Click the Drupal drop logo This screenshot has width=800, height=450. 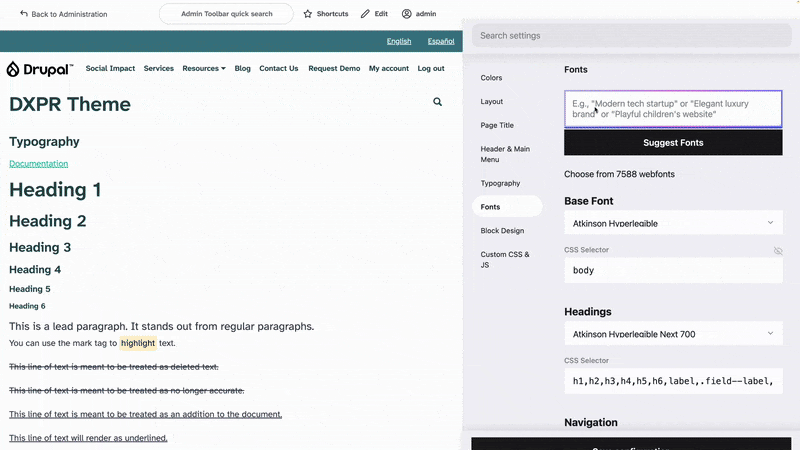13,69
